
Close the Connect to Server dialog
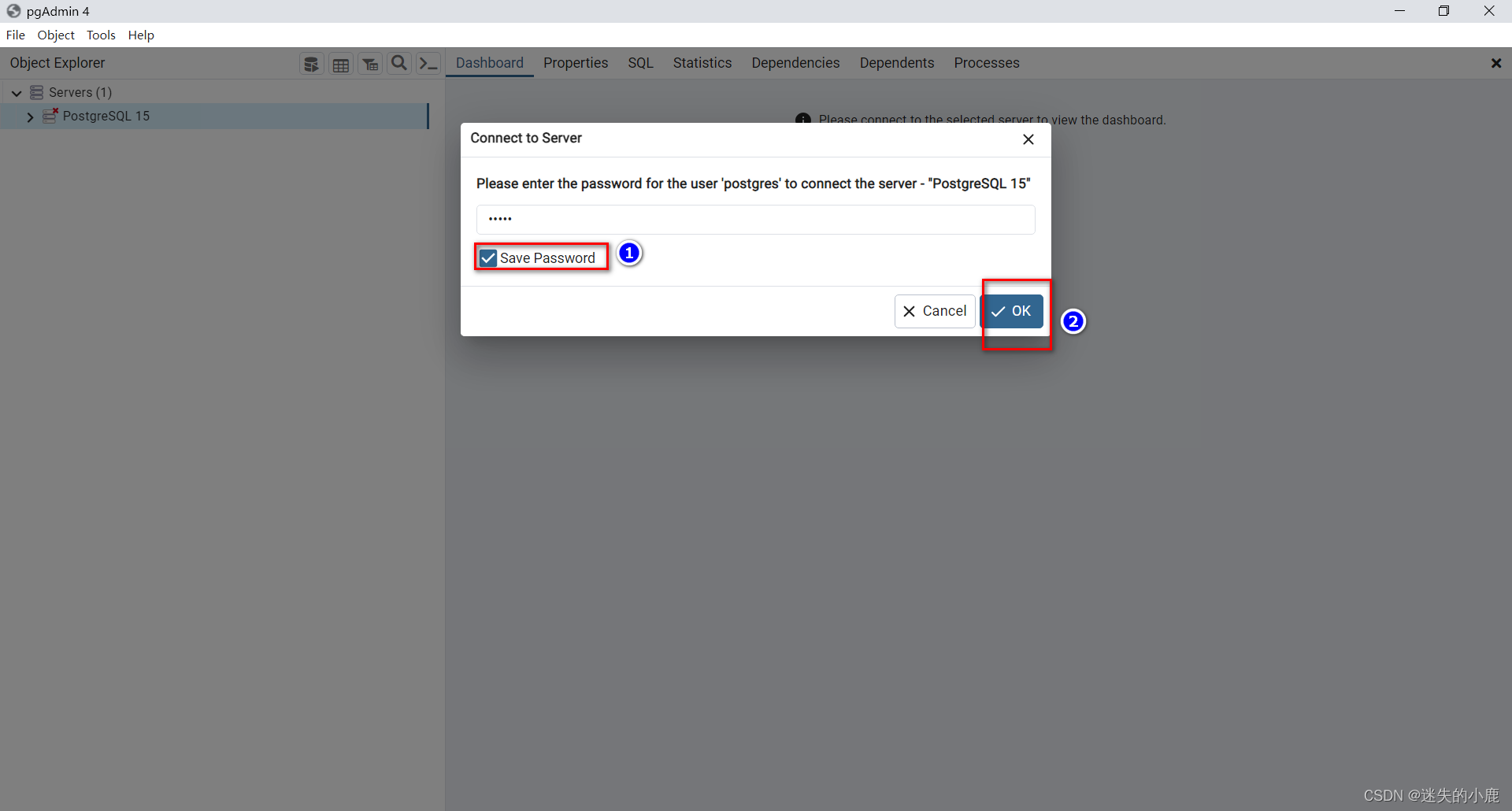(1028, 139)
